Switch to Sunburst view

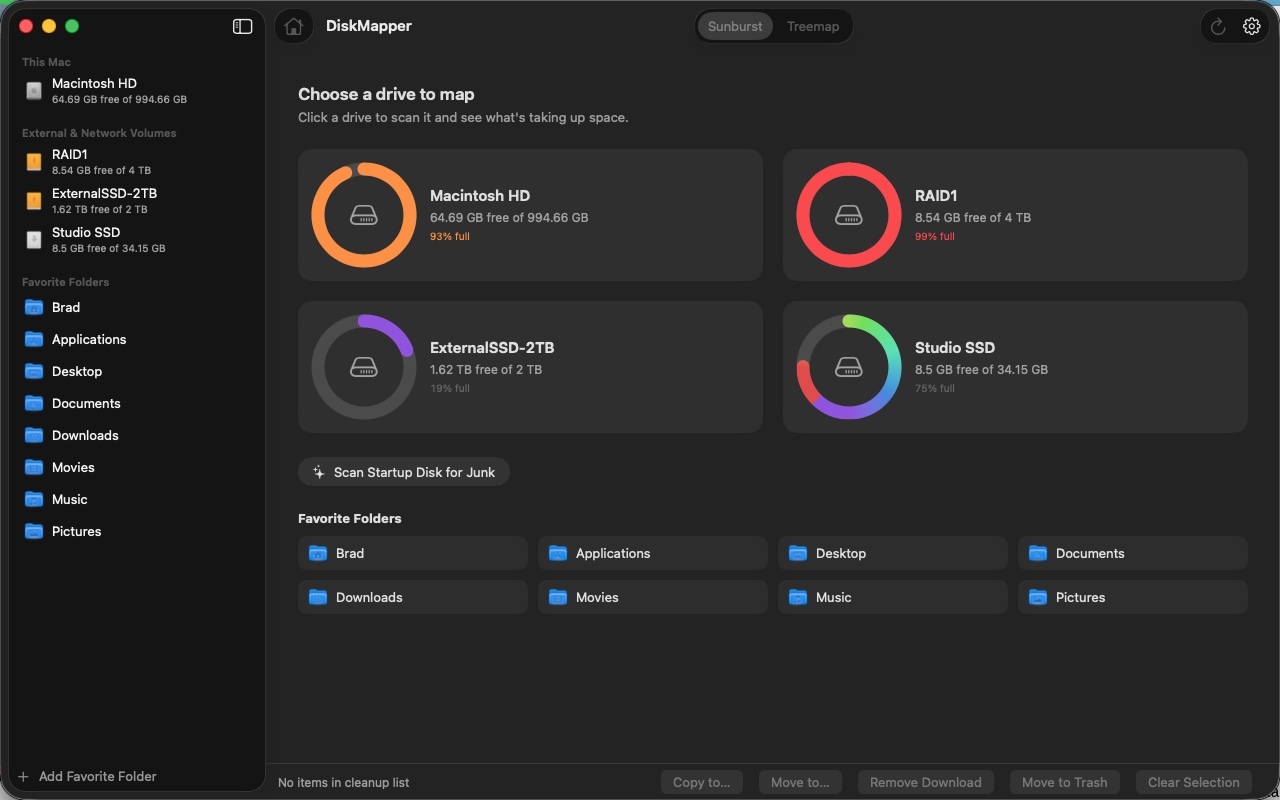tap(735, 27)
